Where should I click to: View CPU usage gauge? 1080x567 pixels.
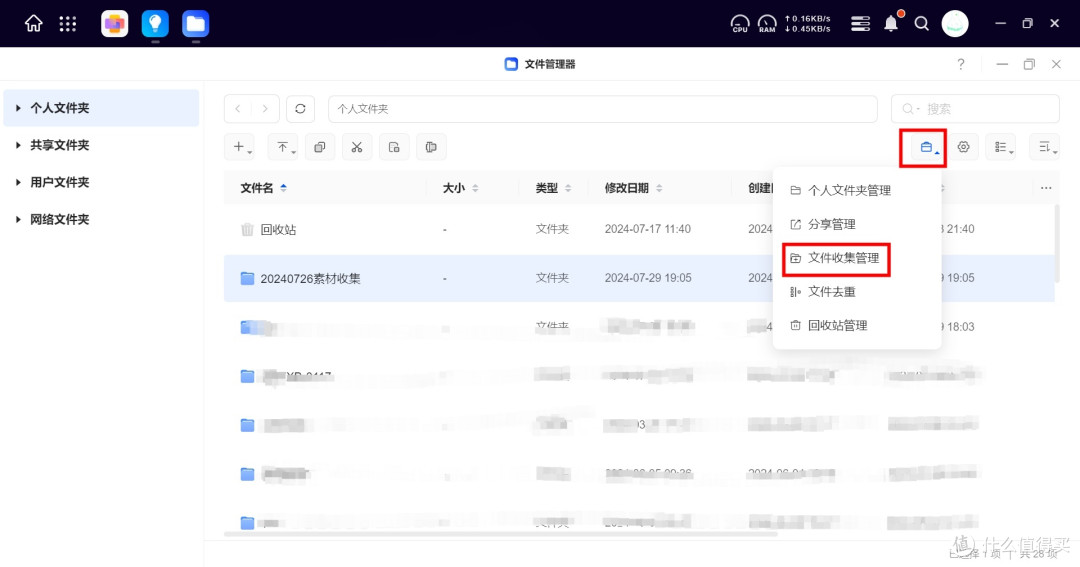[740, 24]
